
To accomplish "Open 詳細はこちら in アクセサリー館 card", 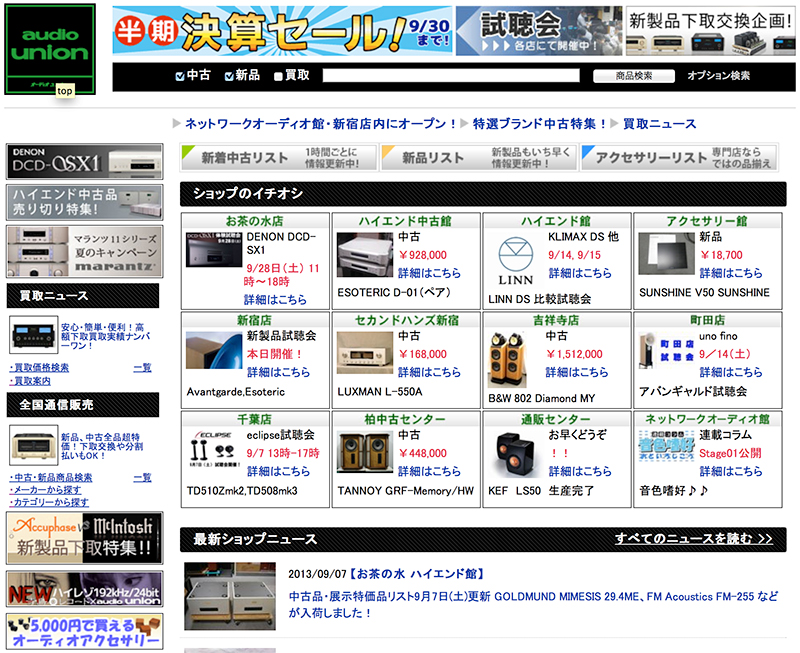I will 731,273.
